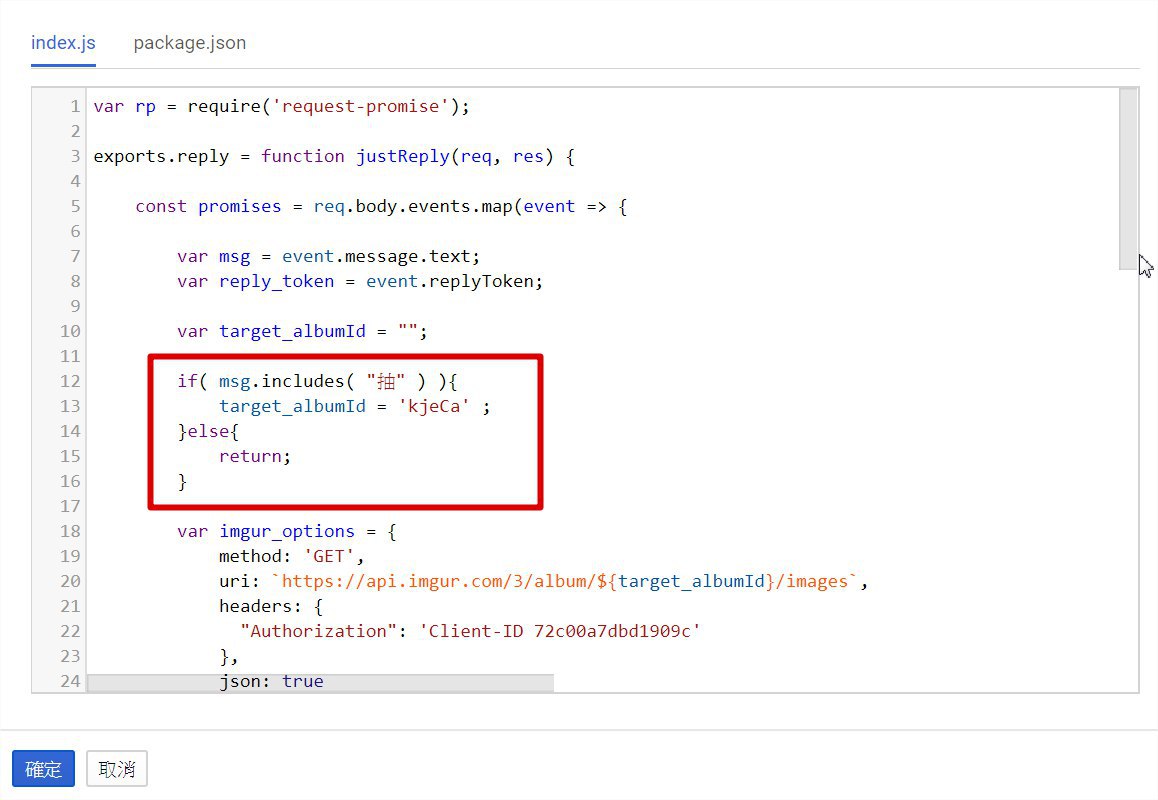Click the 取消 cancel button
1158x800 pixels.
117,769
